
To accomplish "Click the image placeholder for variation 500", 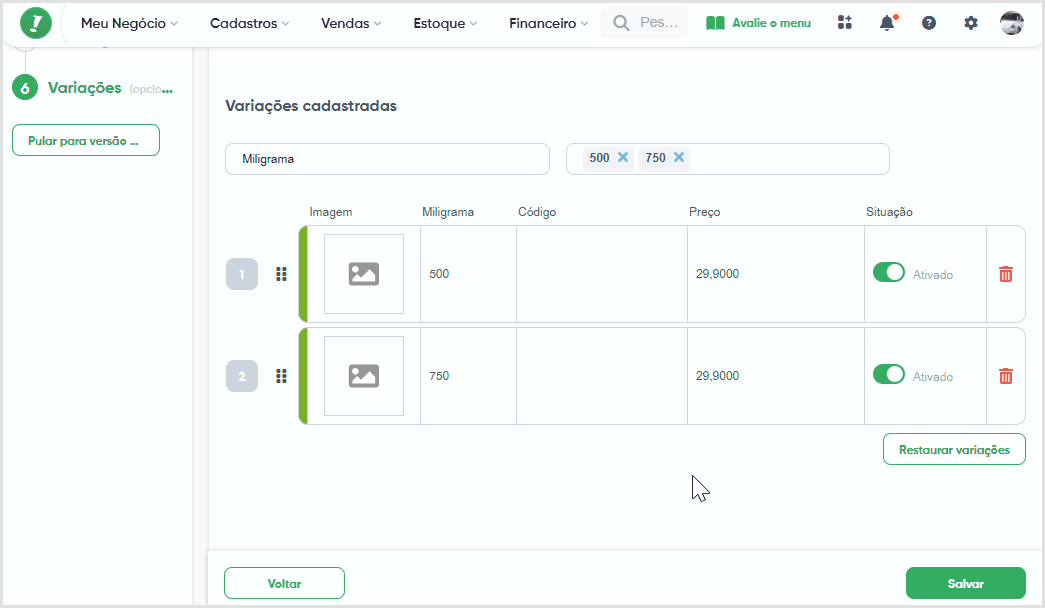I will point(364,274).
